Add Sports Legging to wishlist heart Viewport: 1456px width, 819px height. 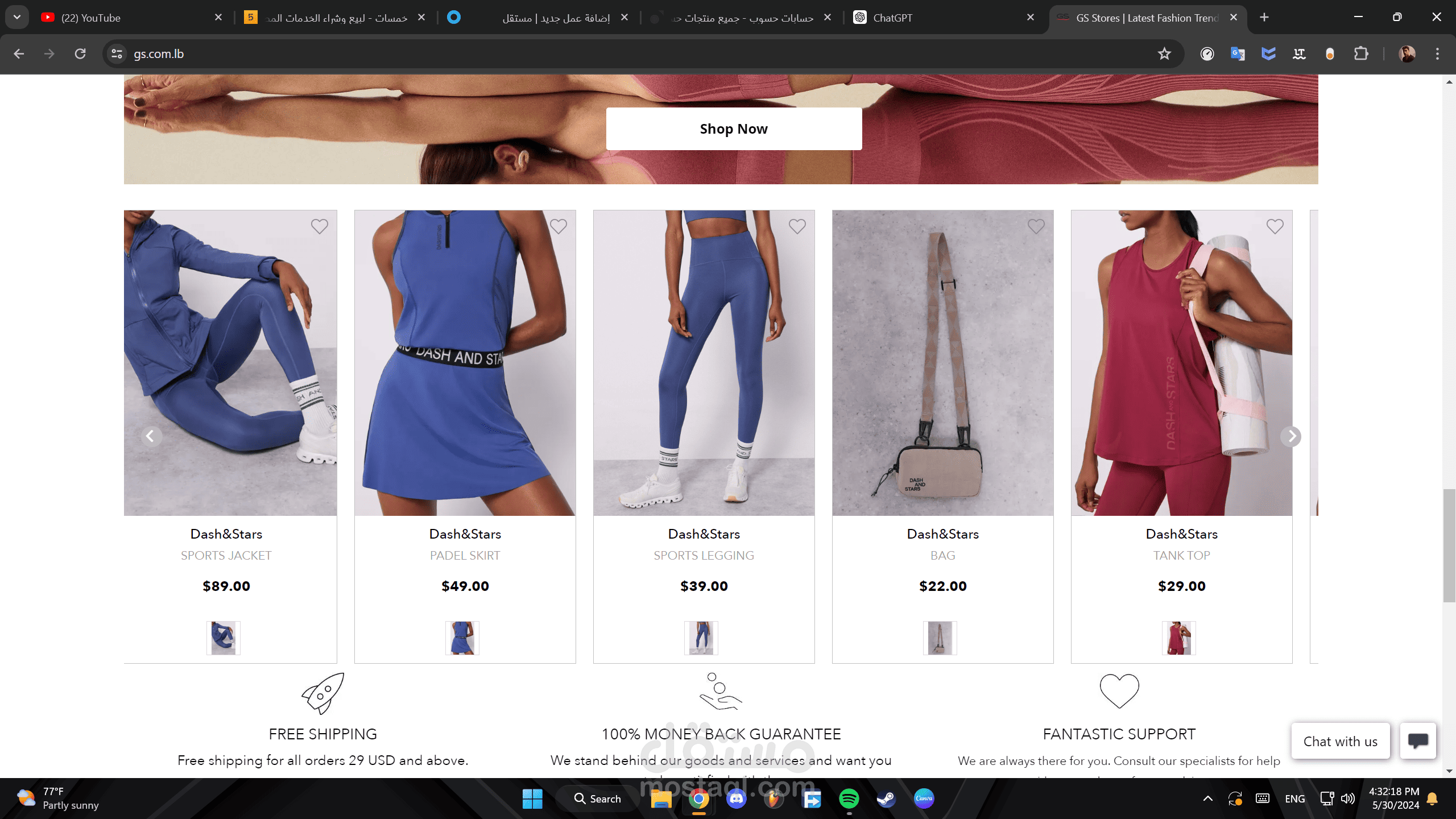click(x=797, y=226)
